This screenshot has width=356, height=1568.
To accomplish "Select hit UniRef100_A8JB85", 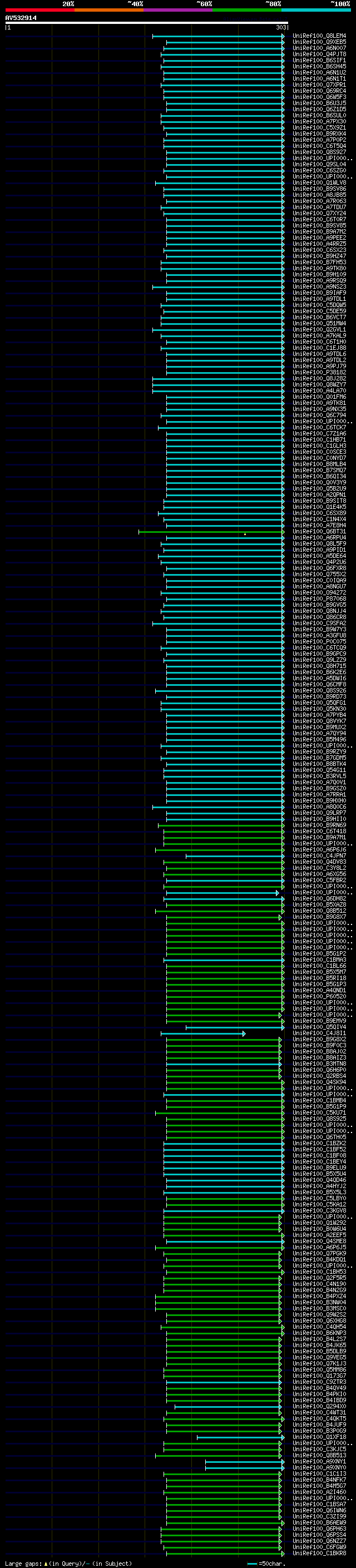I will [319, 195].
